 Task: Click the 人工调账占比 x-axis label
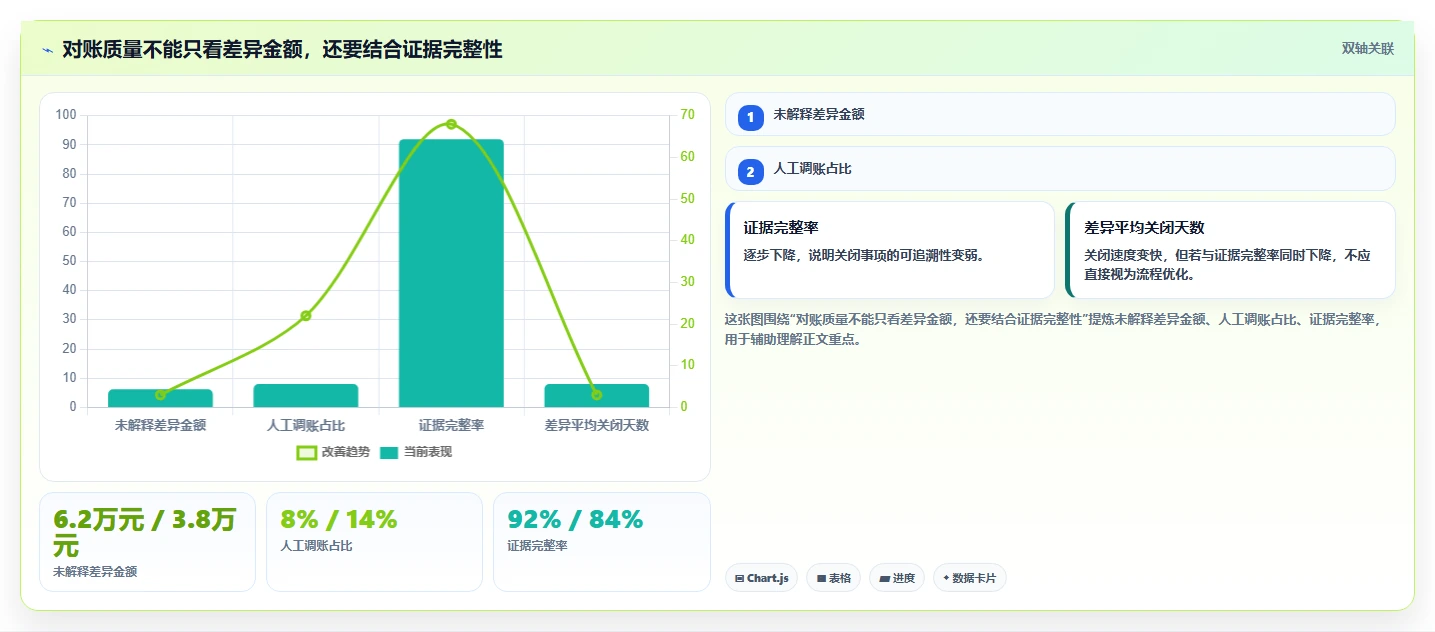306,425
